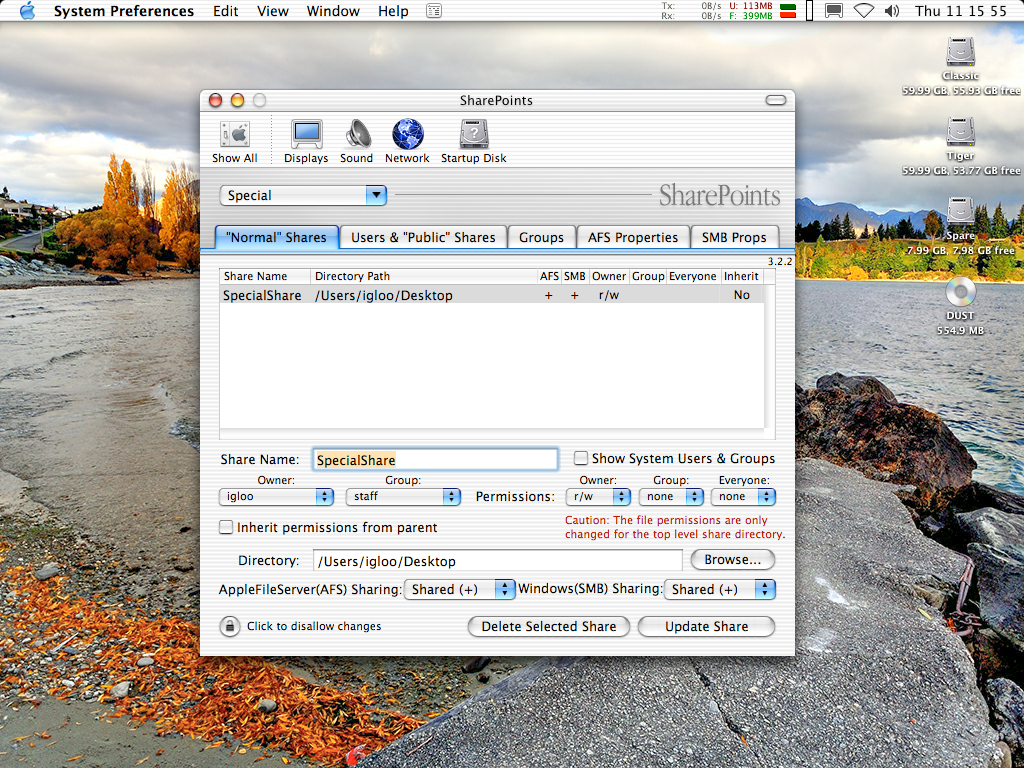
Task: Open the Startup Disk preference pane
Action: pos(473,142)
